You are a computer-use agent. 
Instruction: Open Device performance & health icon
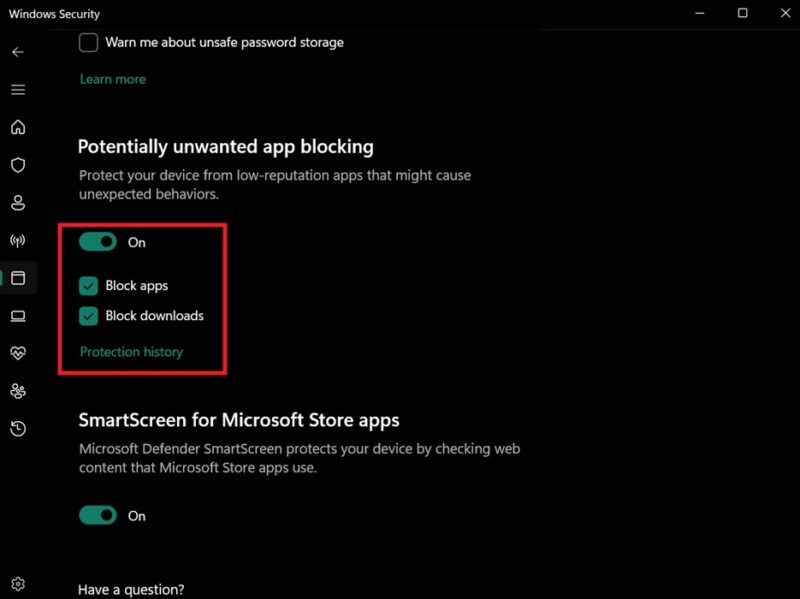[x=17, y=354]
